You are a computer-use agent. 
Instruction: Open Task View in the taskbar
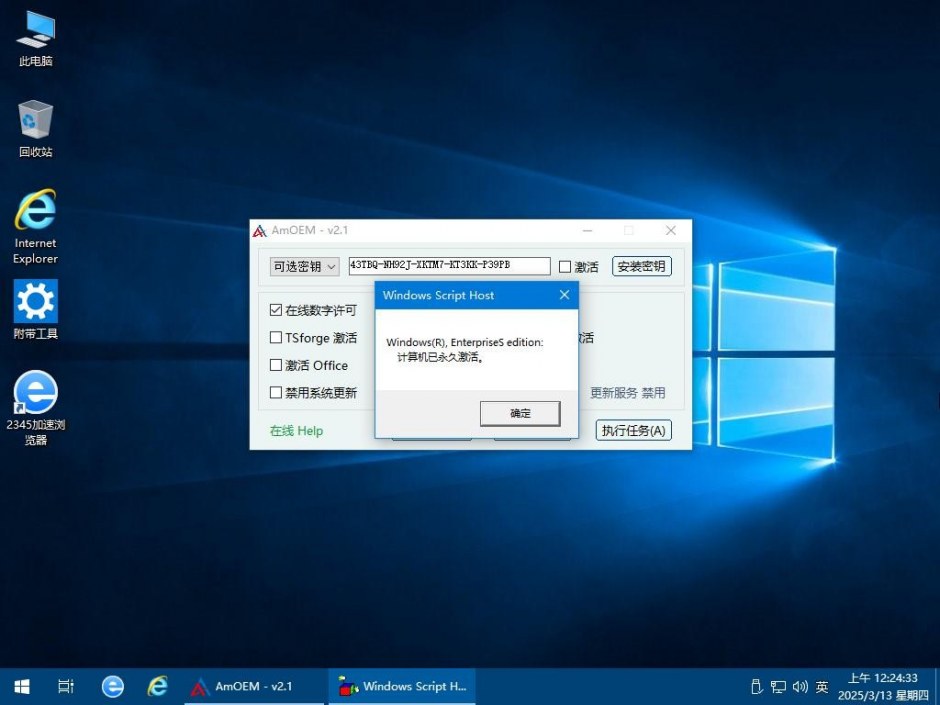coord(65,686)
